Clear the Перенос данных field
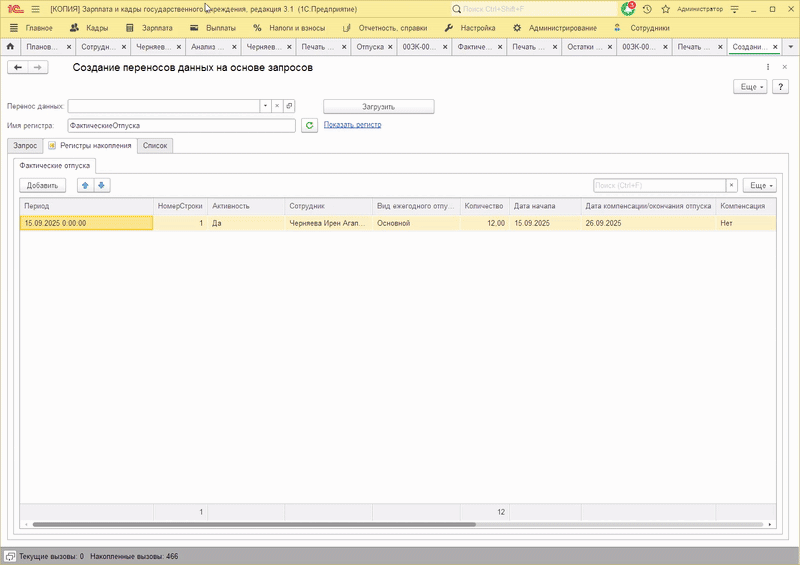The width and height of the screenshot is (800, 565). coord(277,106)
